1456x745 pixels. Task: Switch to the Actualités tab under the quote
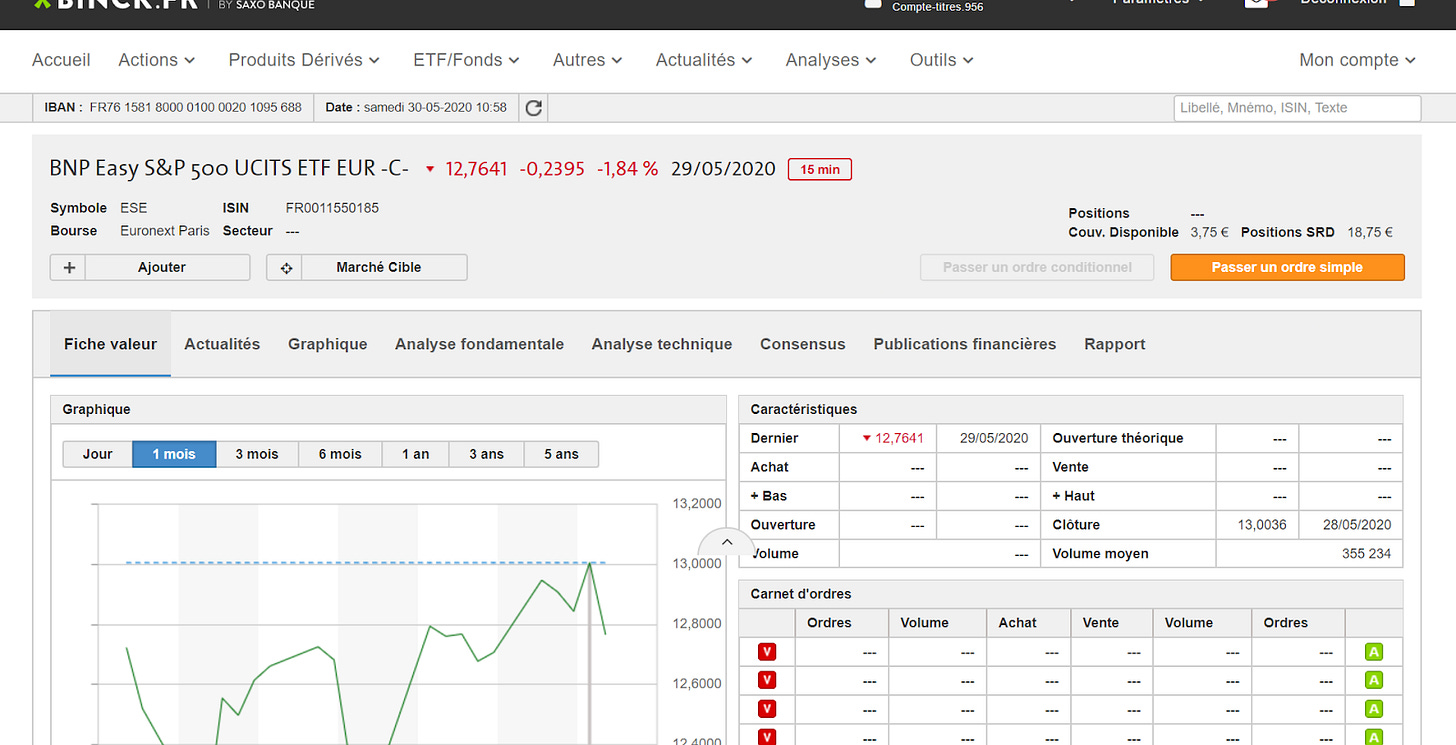[222, 344]
